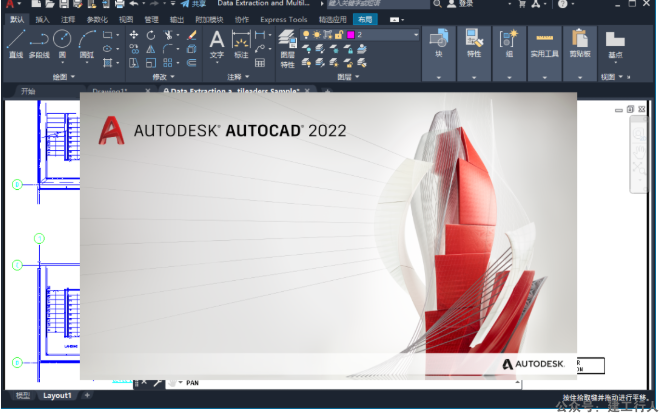Open the Manage (管理) ribbon tab
The height and width of the screenshot is (413, 659).
point(151,19)
